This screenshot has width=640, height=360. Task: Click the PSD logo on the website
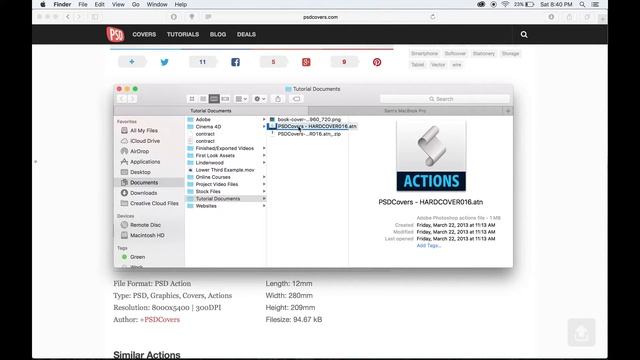(115, 34)
